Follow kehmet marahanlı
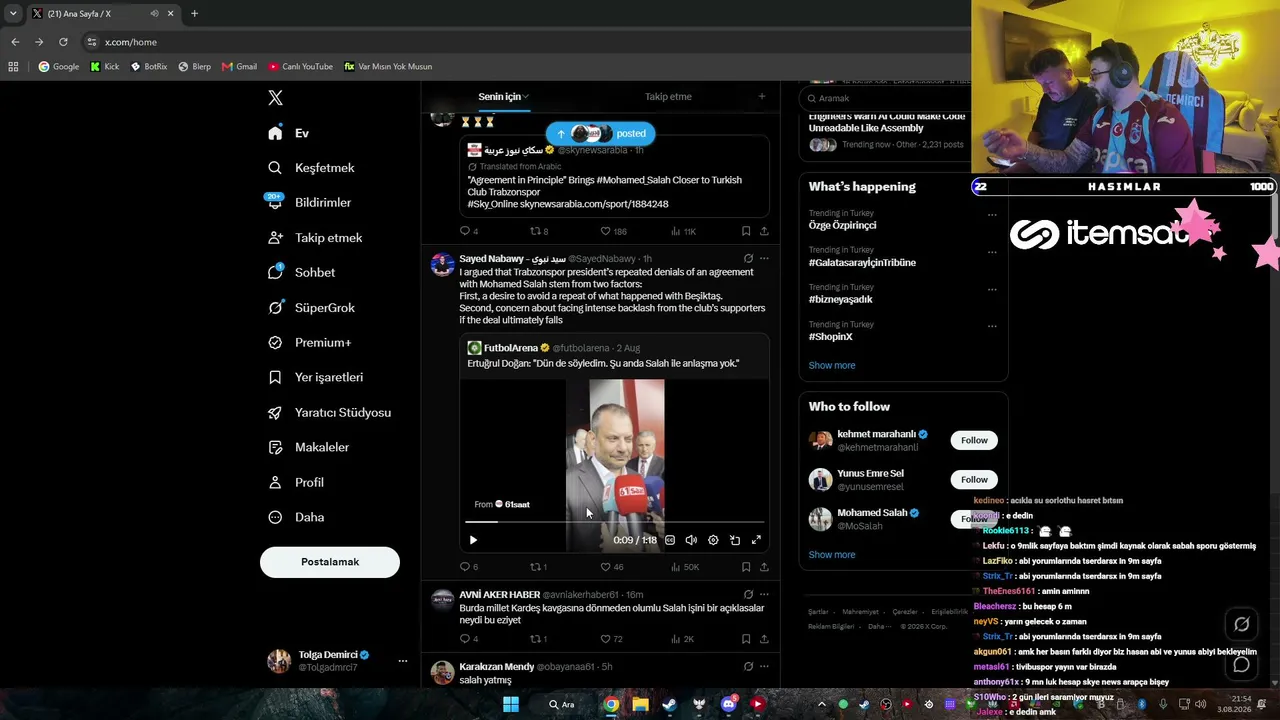This screenshot has width=1280, height=720. click(974, 440)
